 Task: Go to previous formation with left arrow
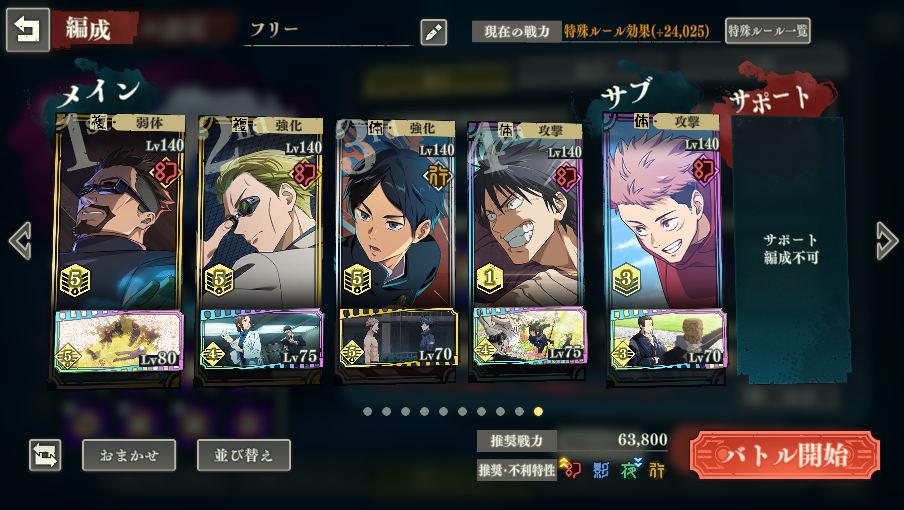click(20, 241)
